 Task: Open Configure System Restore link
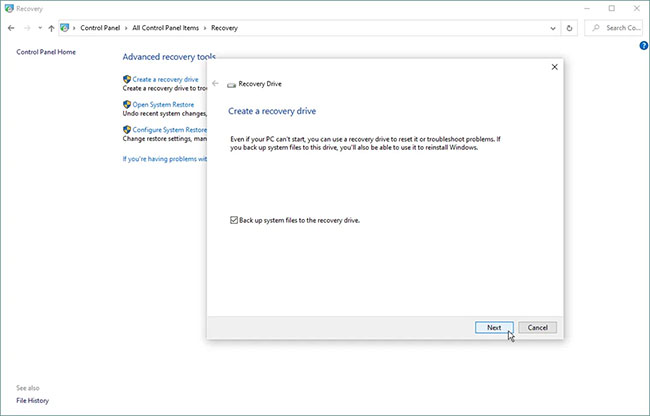(x=170, y=130)
